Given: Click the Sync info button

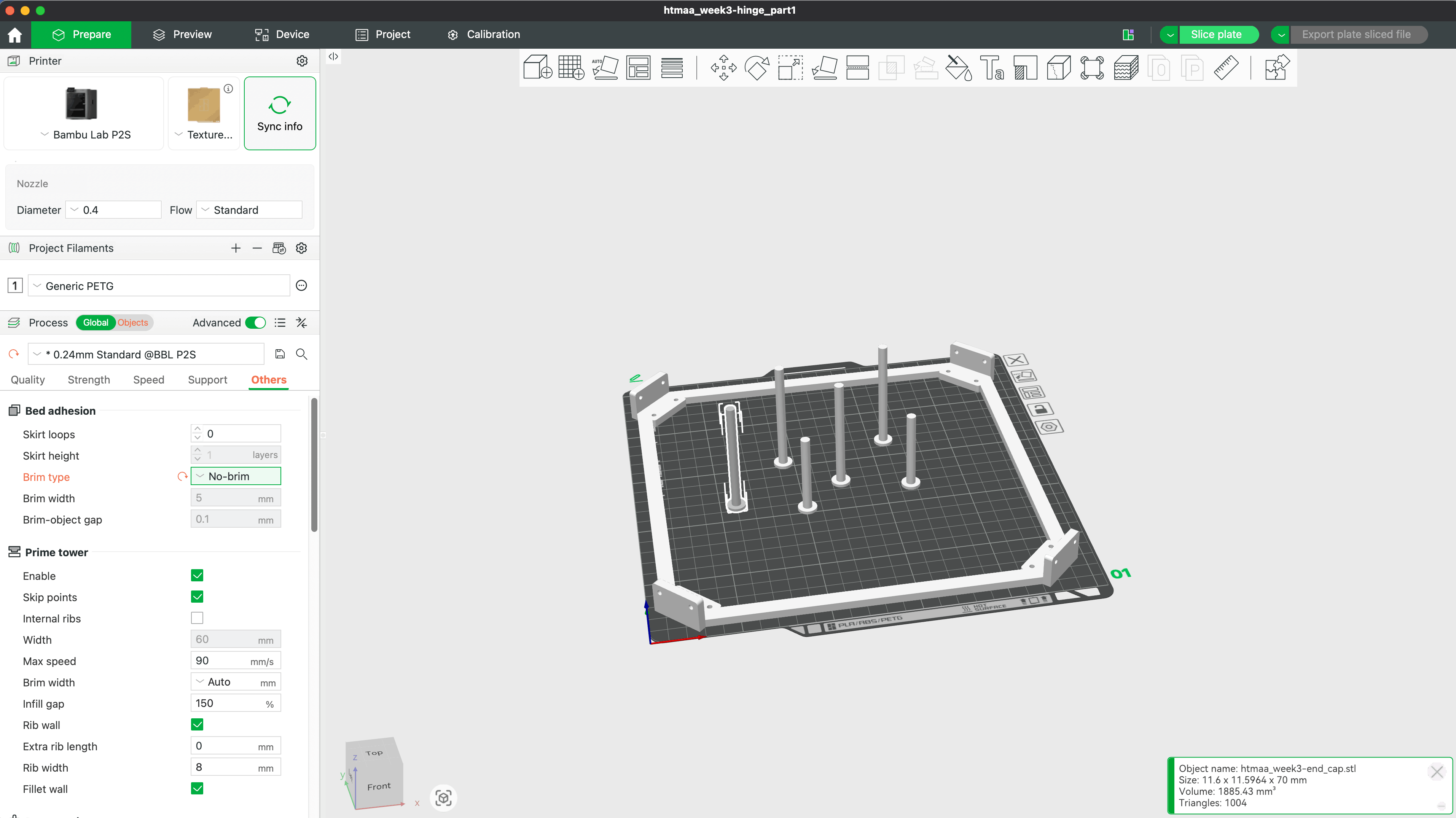Looking at the screenshot, I should 280,113.
